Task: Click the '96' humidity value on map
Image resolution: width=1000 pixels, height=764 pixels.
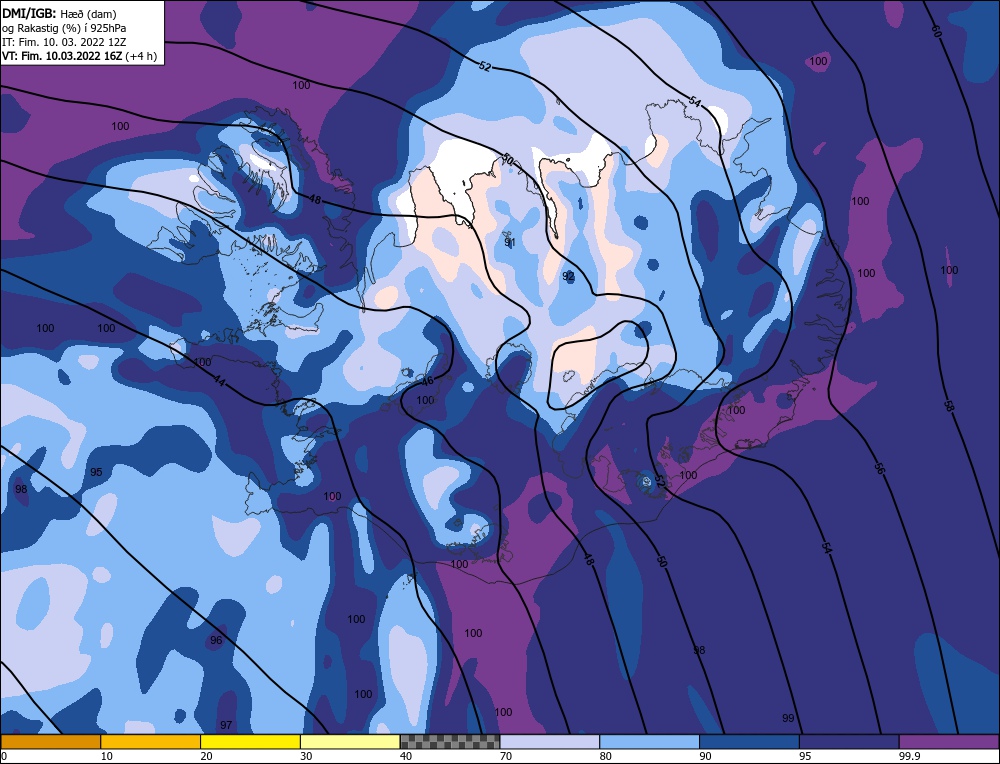Action: 216,640
